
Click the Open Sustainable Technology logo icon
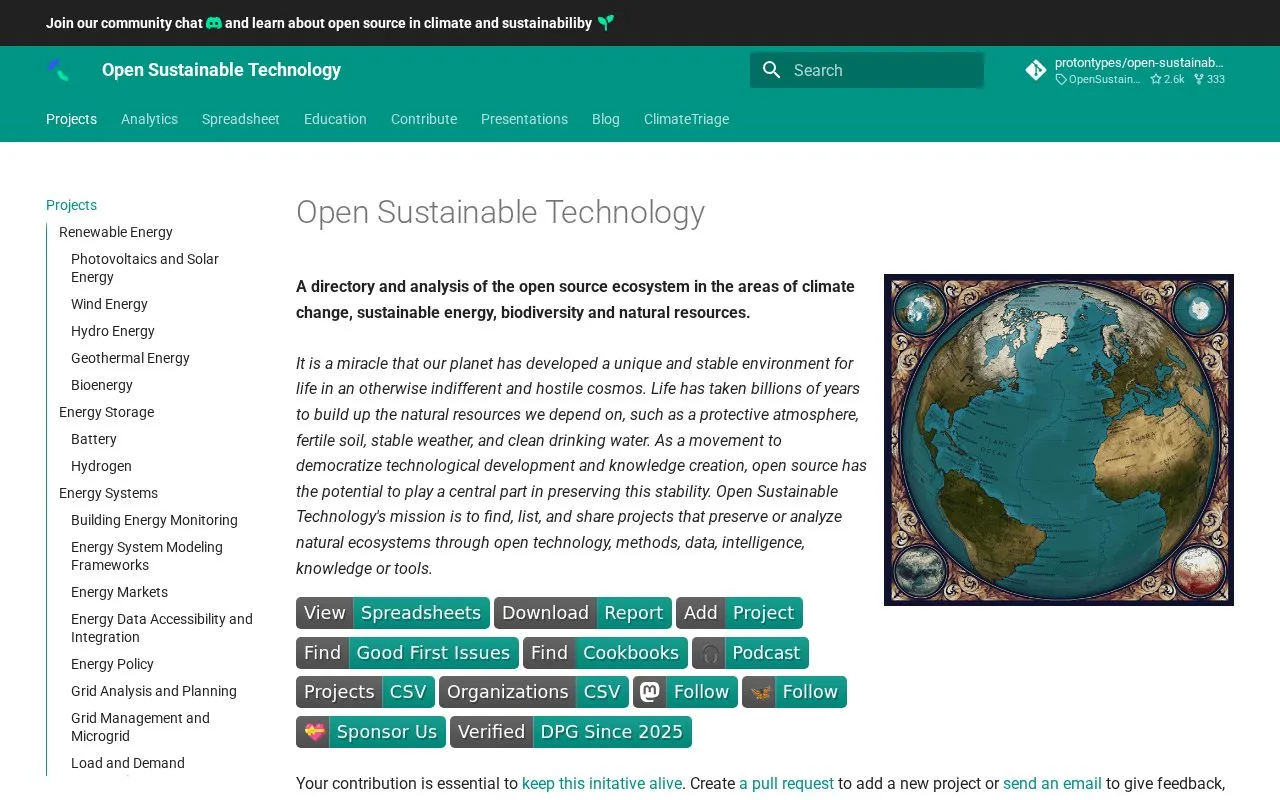(58, 70)
